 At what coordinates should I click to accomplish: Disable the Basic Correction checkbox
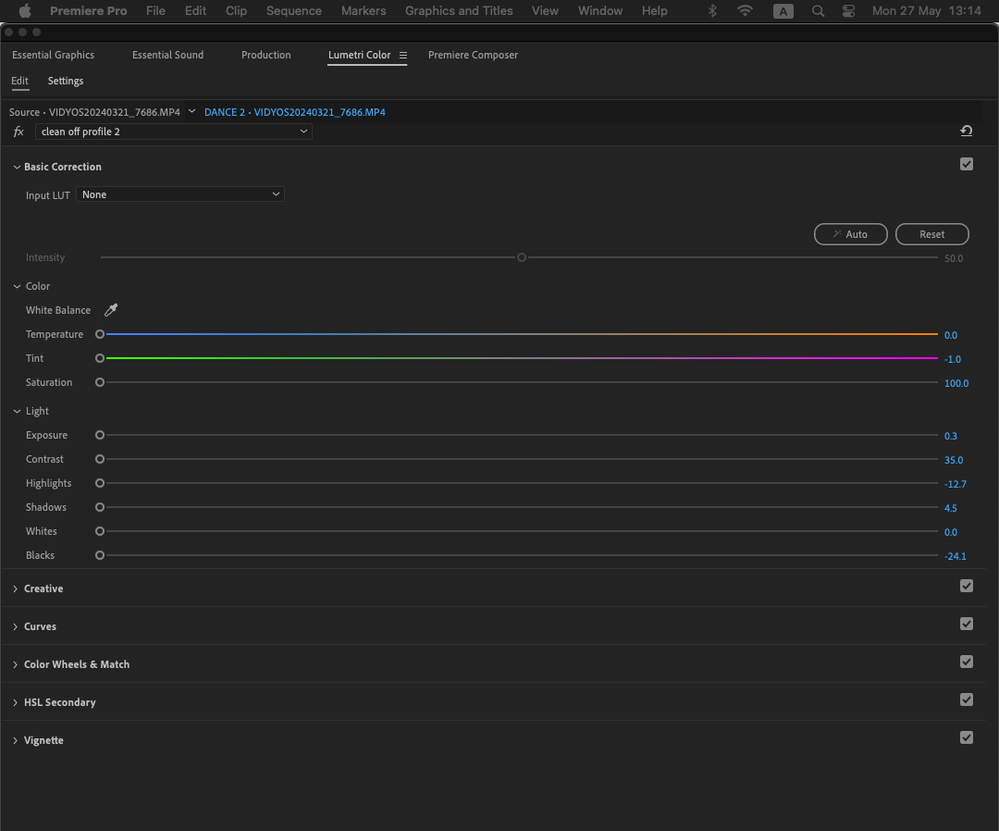point(966,164)
